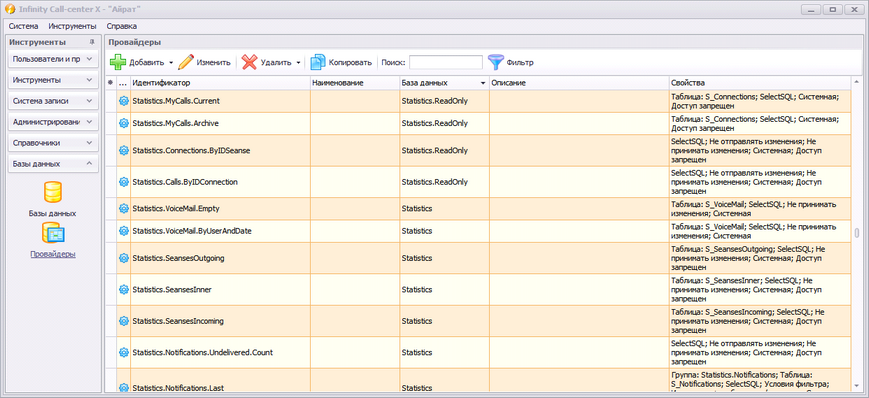Click gear icon of Statistics.VoiceMail.Empty row
Screen dimensions: 869x398
tap(124, 208)
